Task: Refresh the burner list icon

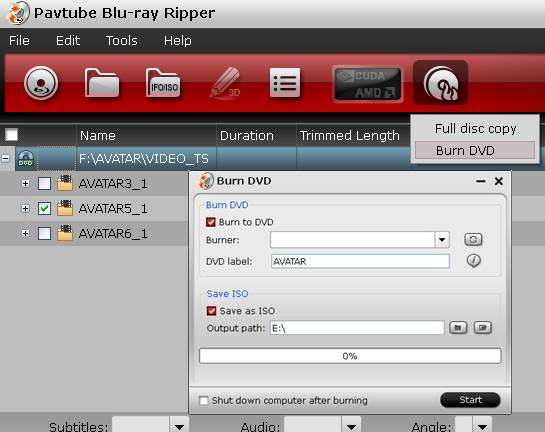Action: 473,239
